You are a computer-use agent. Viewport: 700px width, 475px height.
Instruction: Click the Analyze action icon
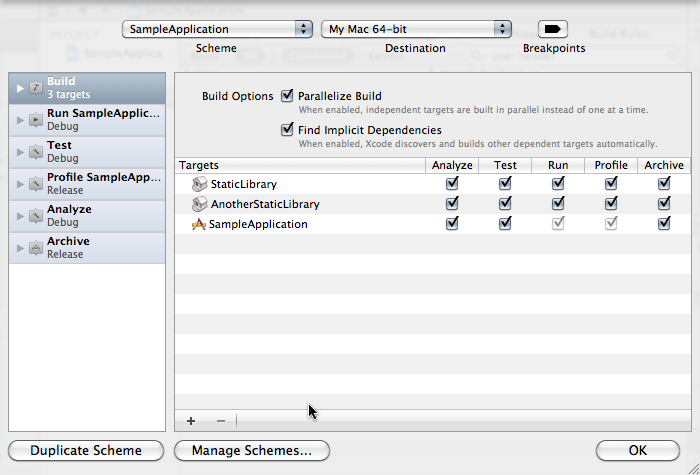pos(36,216)
